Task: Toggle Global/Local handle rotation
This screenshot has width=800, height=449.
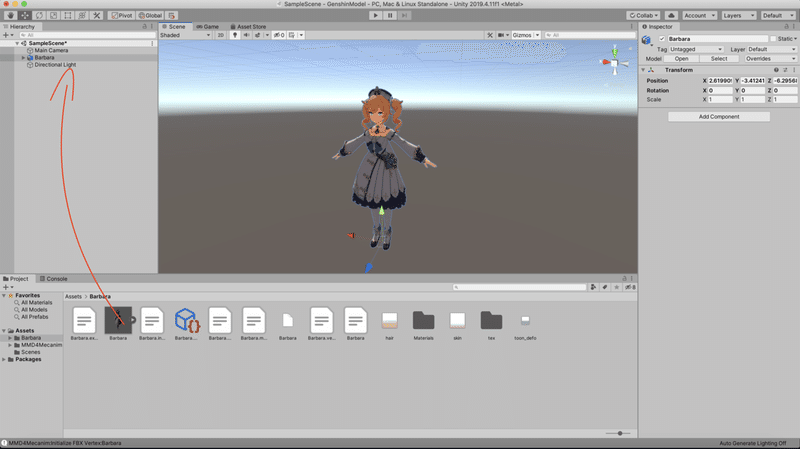Action: (150, 15)
